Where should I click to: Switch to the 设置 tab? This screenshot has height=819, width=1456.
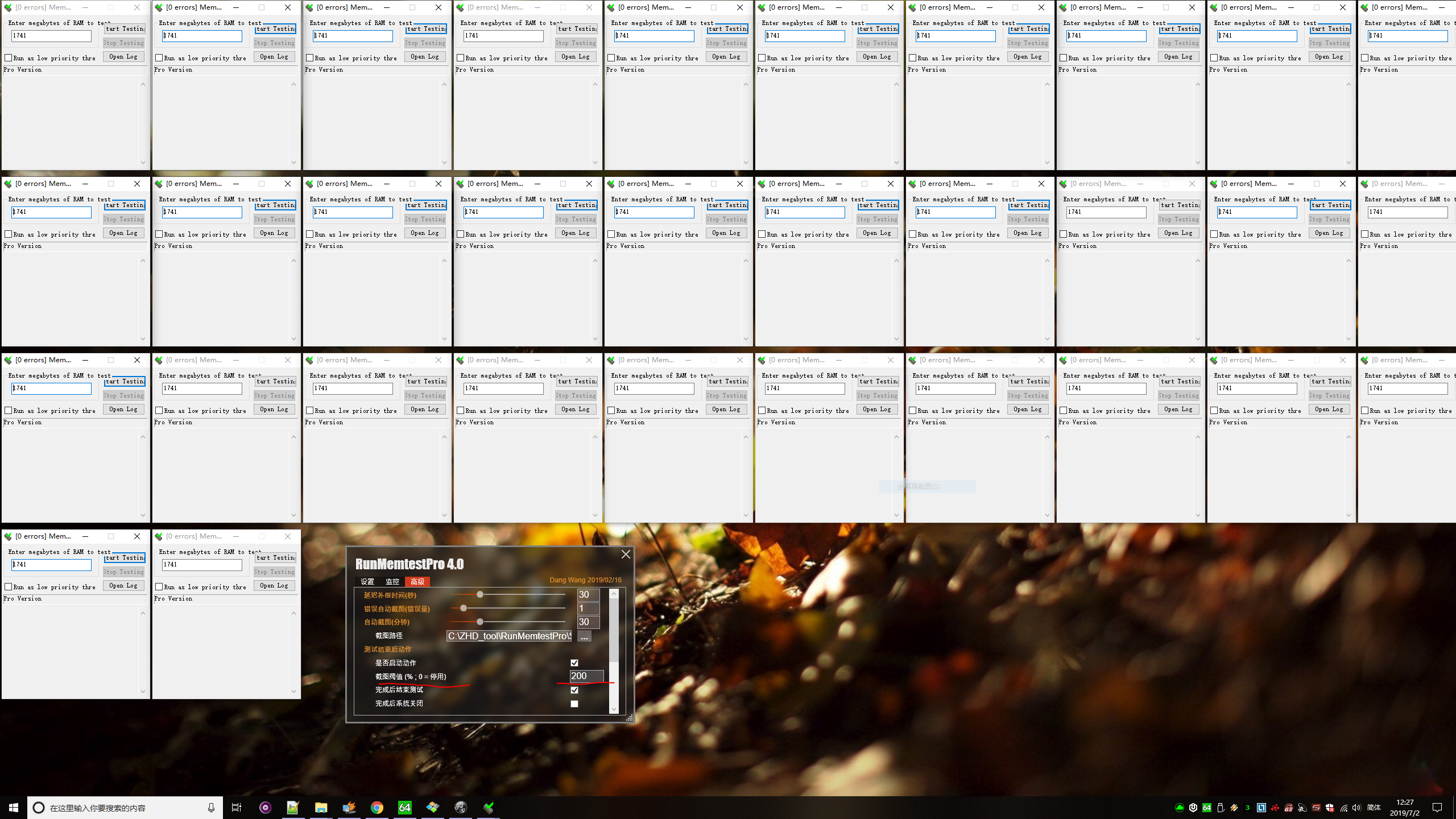pos(367,581)
